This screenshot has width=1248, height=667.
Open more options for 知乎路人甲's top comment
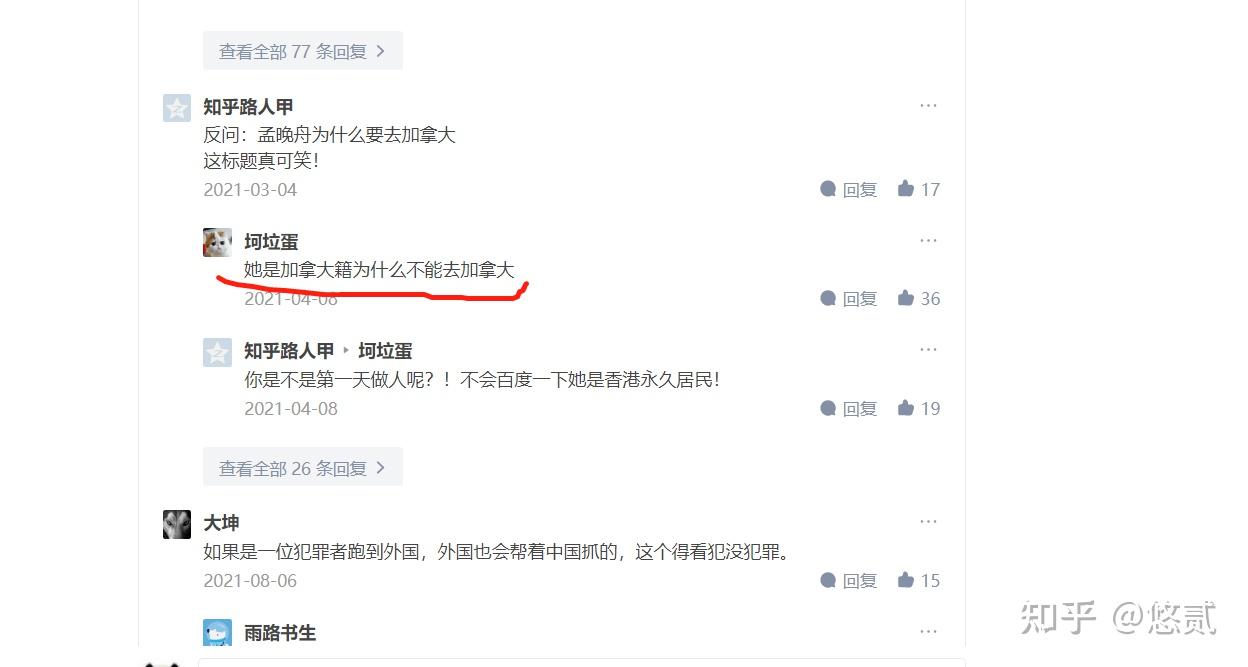click(928, 105)
